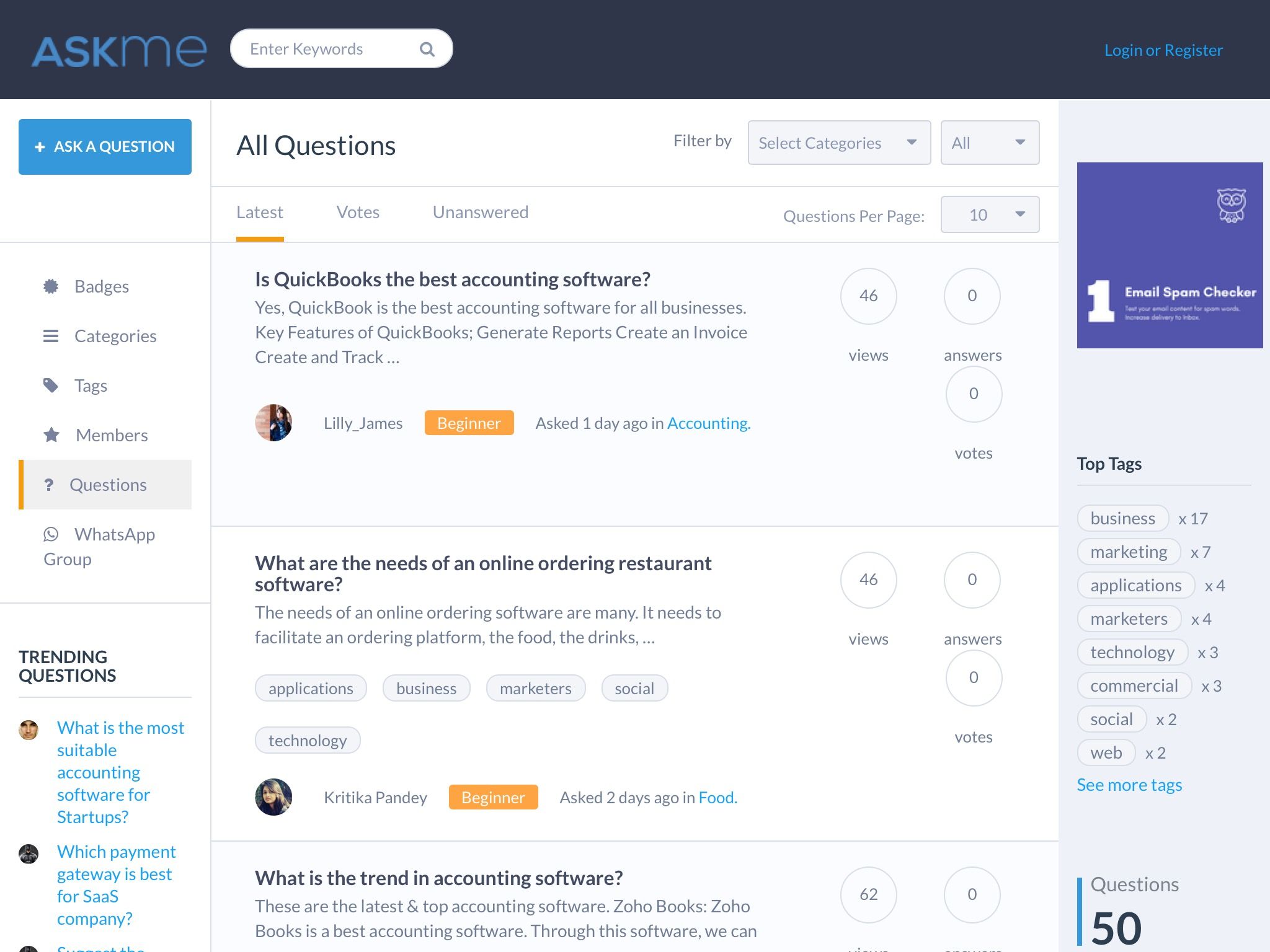Open trending question about payment gateway for SaaS
Viewport: 1270px width, 952px height.
point(117,885)
